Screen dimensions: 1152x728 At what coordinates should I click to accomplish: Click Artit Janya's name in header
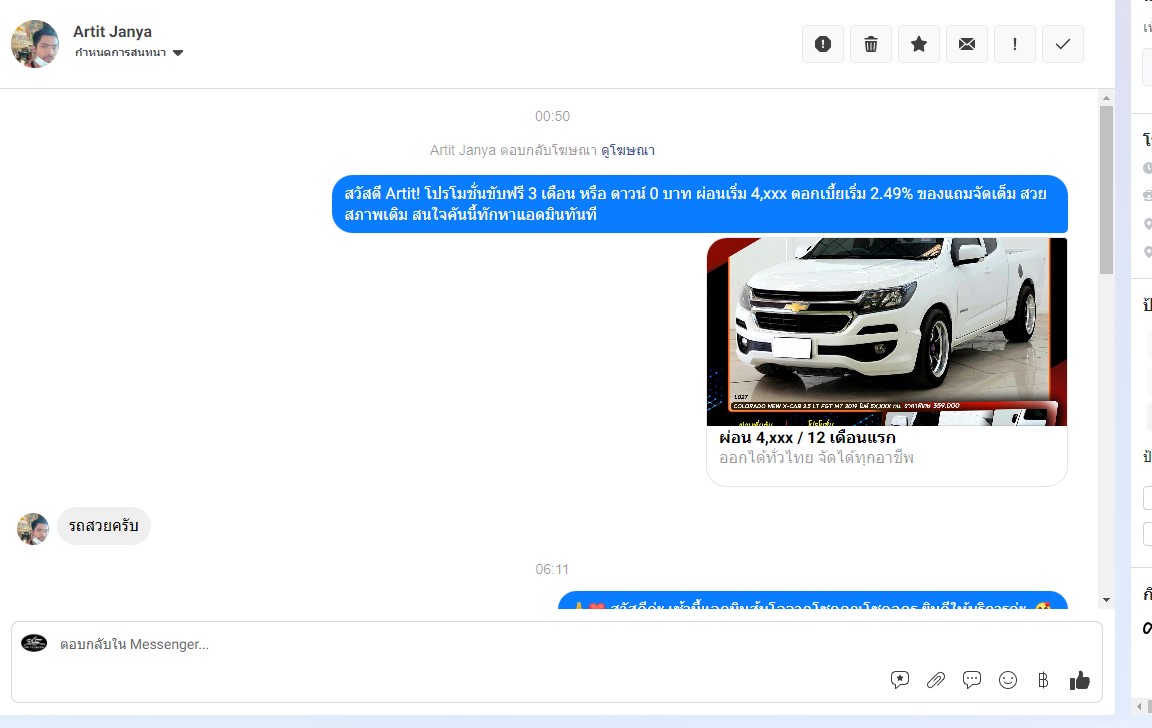click(x=112, y=32)
